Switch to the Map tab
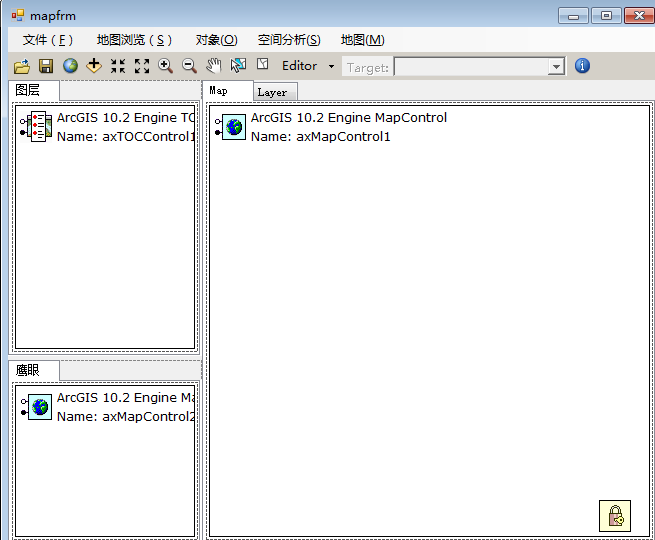Viewport: 655px width, 540px height. tap(228, 91)
